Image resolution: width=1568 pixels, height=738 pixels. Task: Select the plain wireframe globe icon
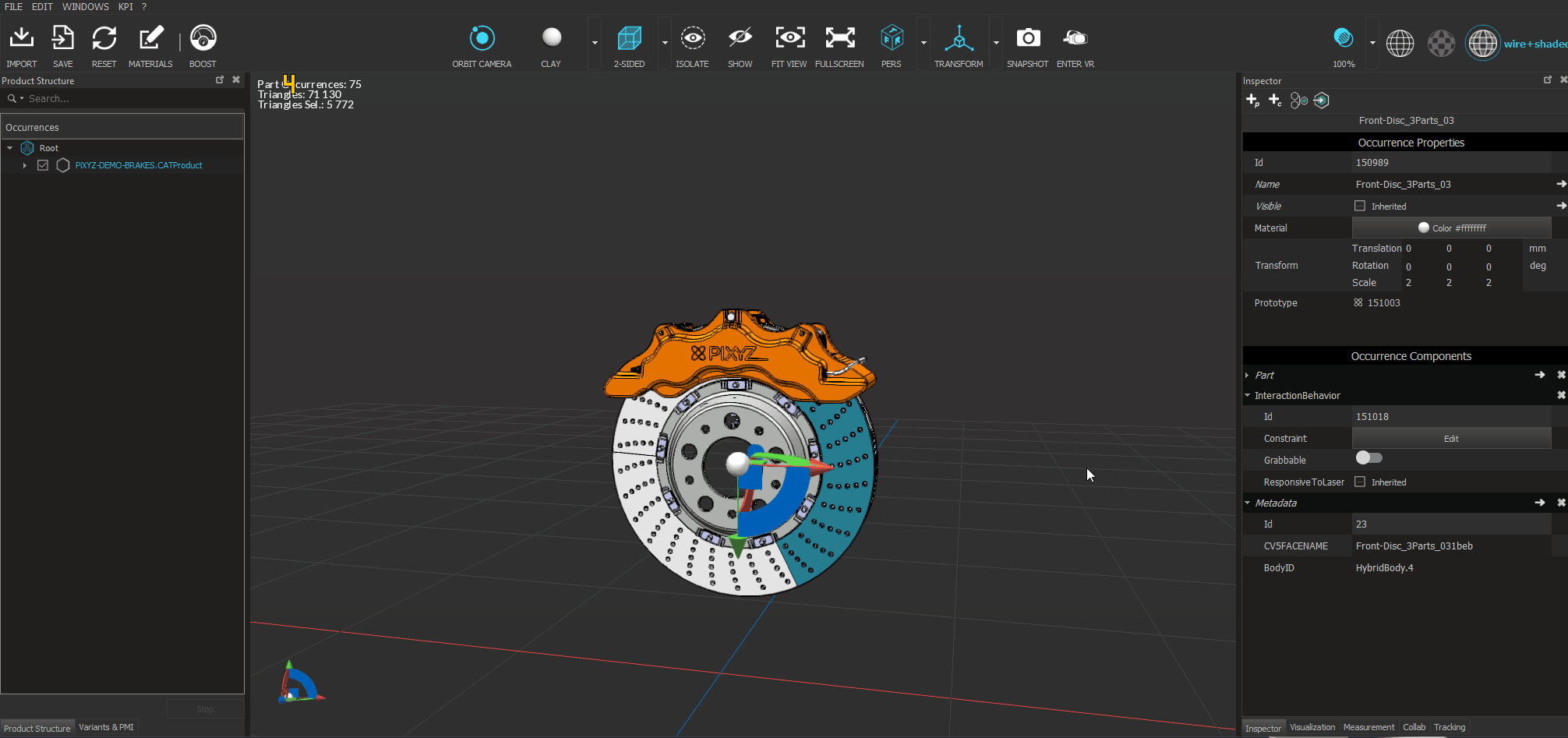[x=1400, y=44]
